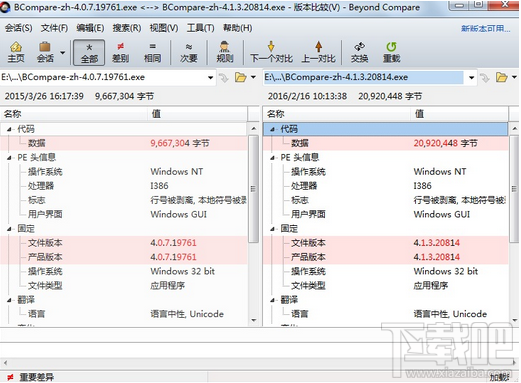Click the right file path input field
Screen dimensions: 521x383
click(363, 77)
